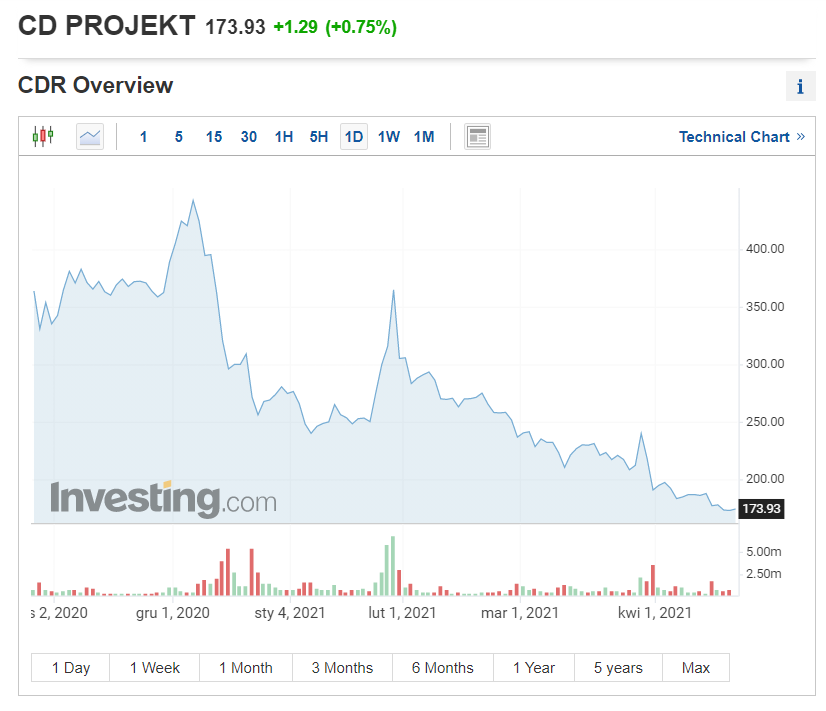Viewport: 826px width, 711px height.
Task: Click the current price 173.93 in header
Action: [x=235, y=27]
